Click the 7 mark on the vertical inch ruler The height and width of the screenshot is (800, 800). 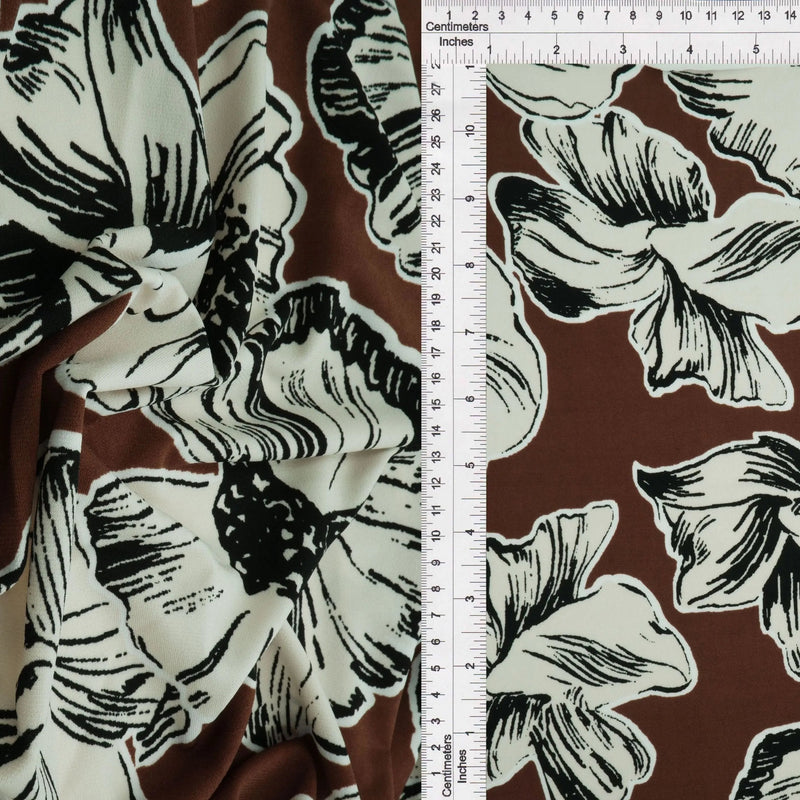tap(471, 332)
